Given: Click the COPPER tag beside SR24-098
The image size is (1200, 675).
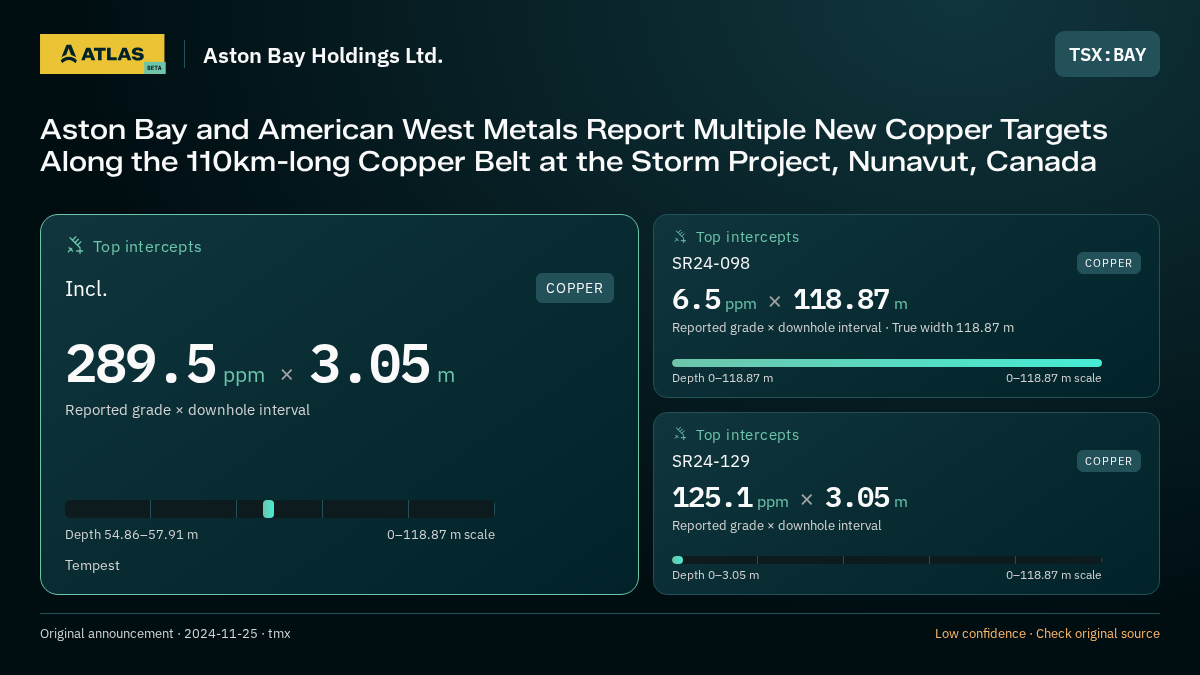Looking at the screenshot, I should coord(1109,263).
